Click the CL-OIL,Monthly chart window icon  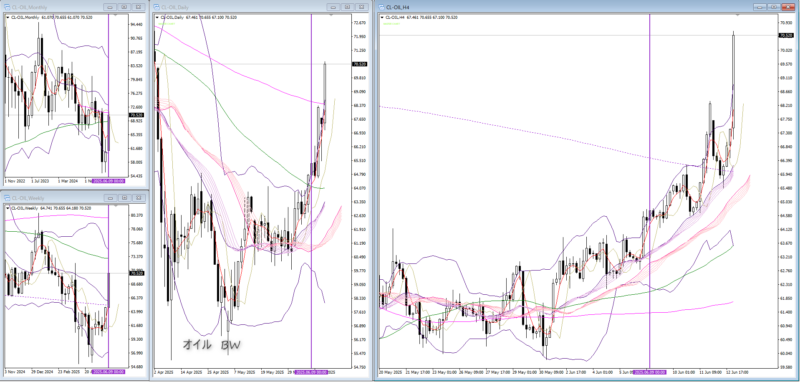tap(7, 7)
